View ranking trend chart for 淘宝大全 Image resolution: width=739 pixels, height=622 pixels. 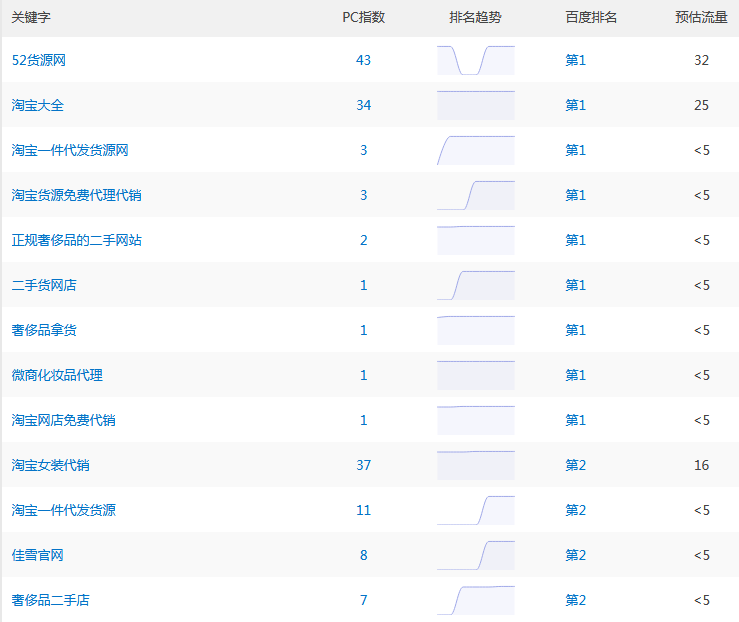[x=476, y=105]
